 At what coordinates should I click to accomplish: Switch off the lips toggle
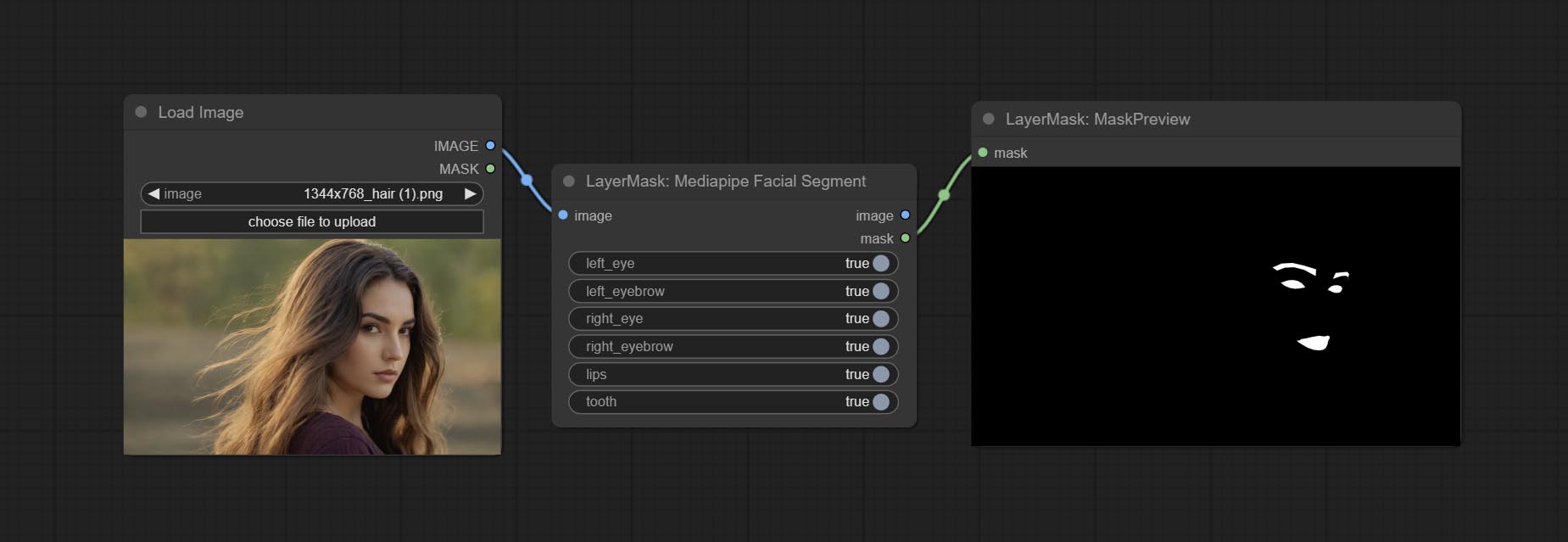880,374
